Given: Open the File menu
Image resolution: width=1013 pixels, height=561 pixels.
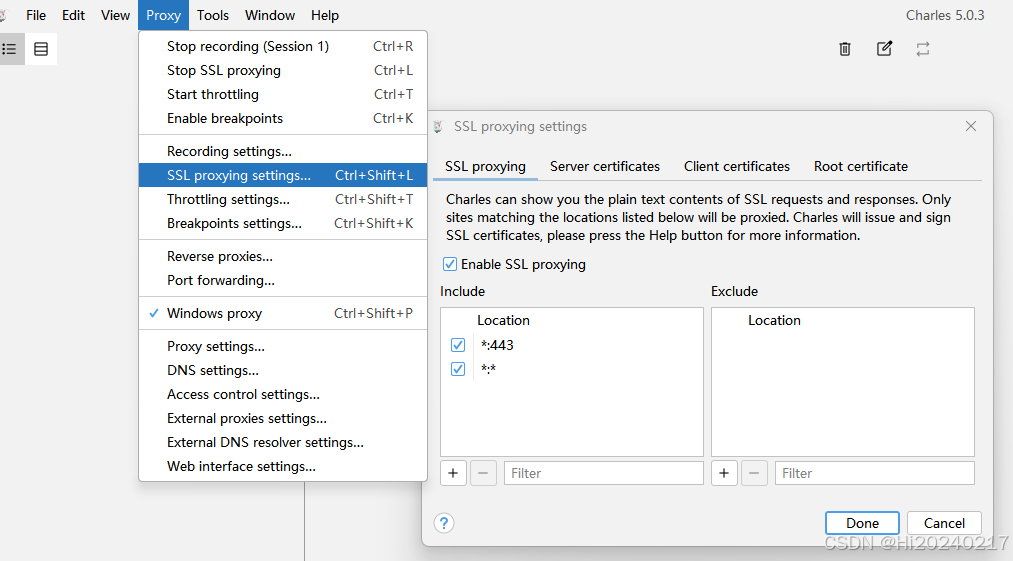Looking at the screenshot, I should pyautogui.click(x=36, y=15).
